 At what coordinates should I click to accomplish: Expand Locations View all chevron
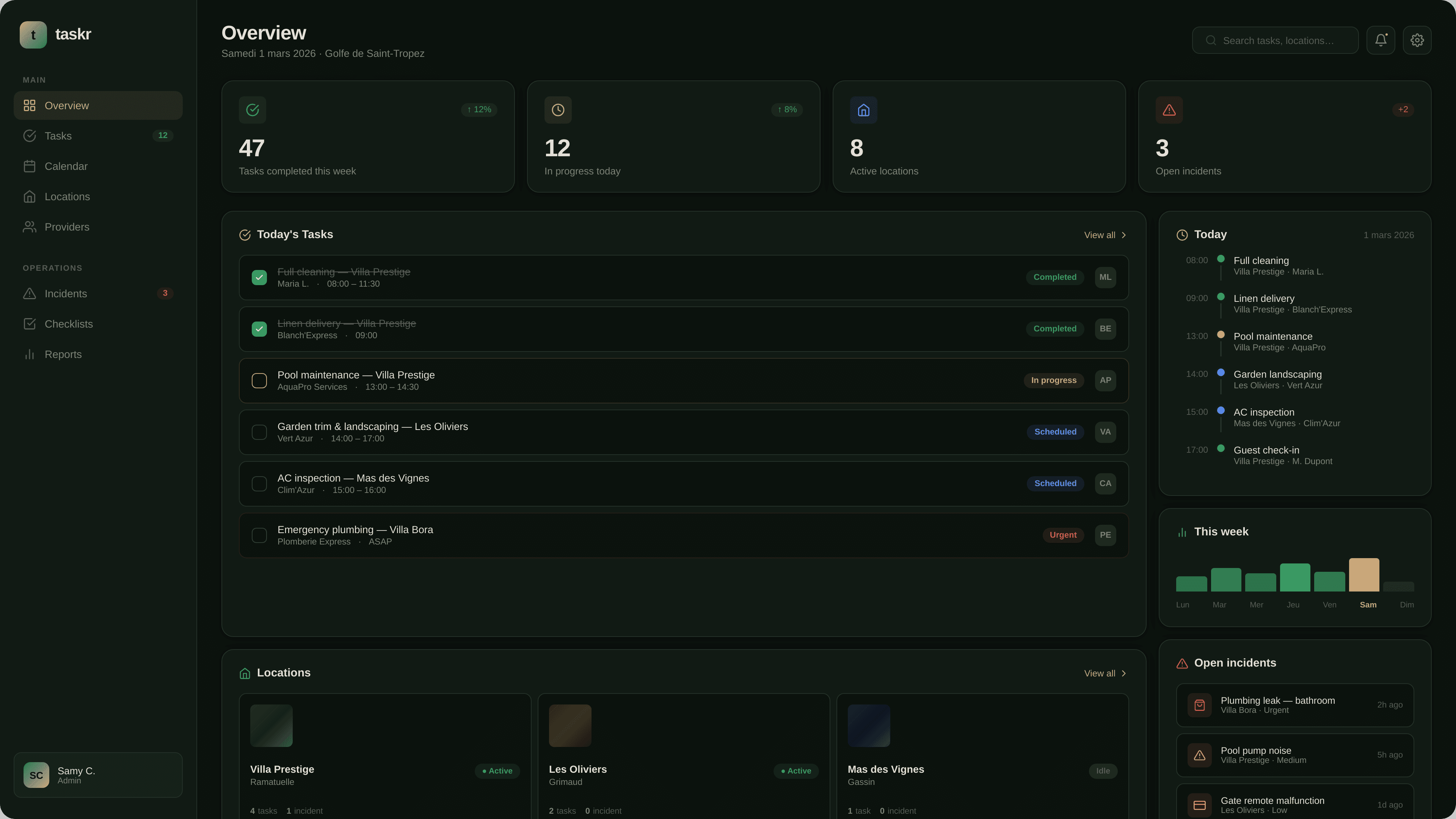pos(1123,673)
